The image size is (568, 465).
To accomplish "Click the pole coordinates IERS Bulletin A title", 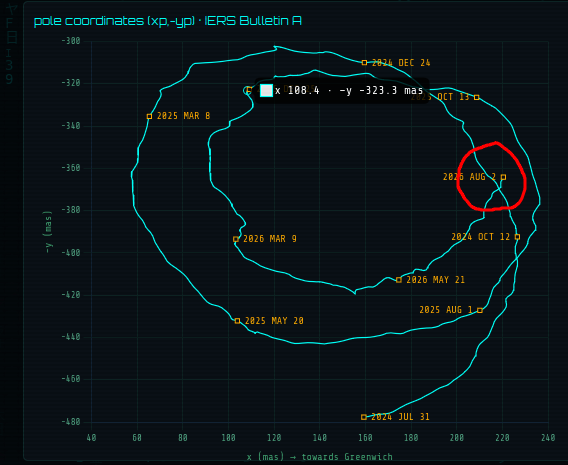I will [x=167, y=21].
